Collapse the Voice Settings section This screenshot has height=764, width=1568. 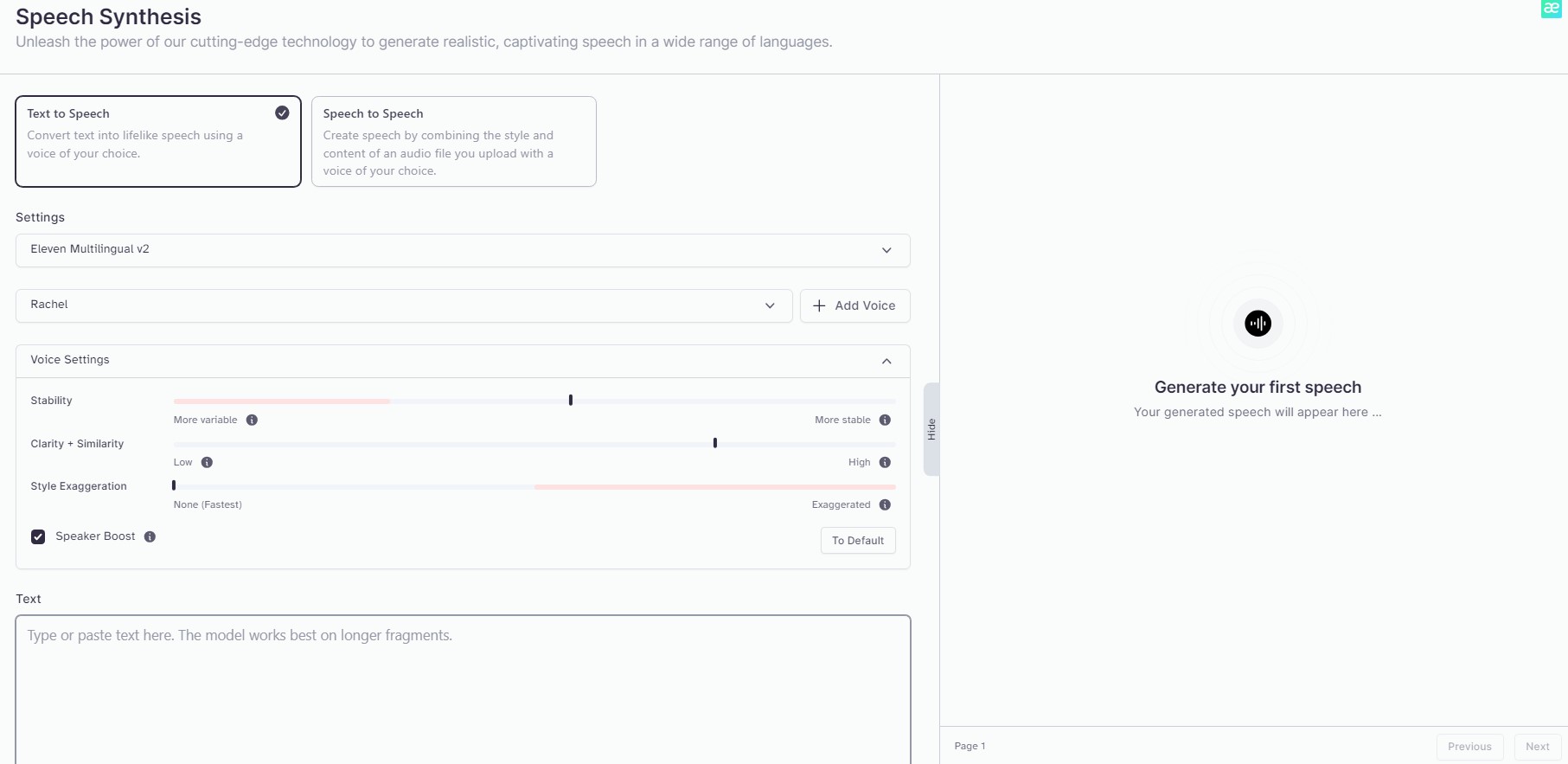(x=886, y=361)
